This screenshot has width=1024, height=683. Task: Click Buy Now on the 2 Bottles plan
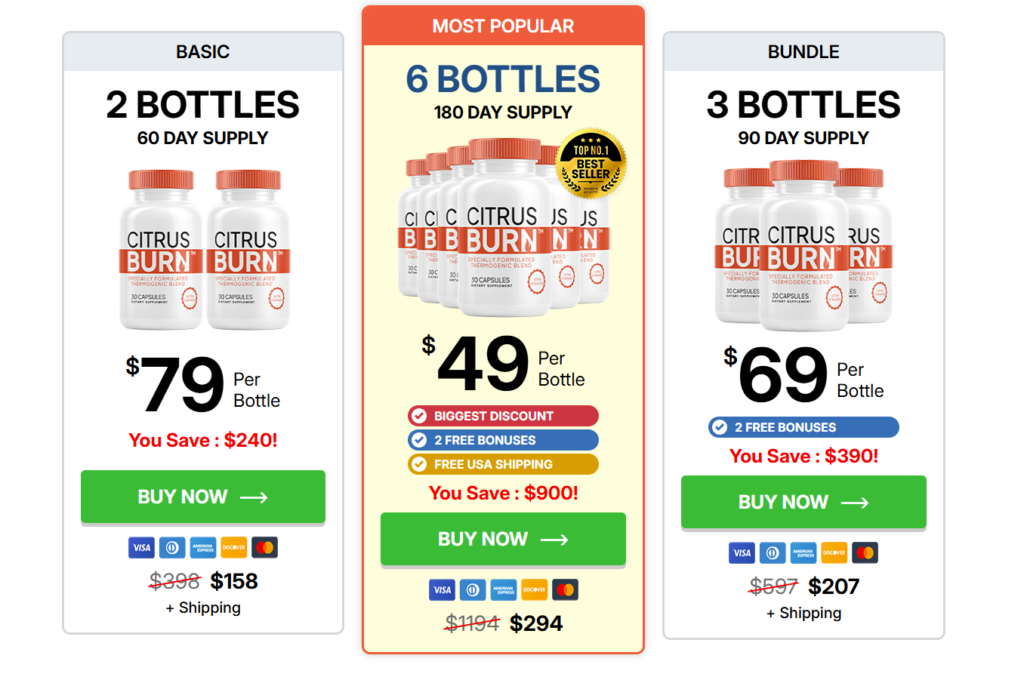coord(202,497)
